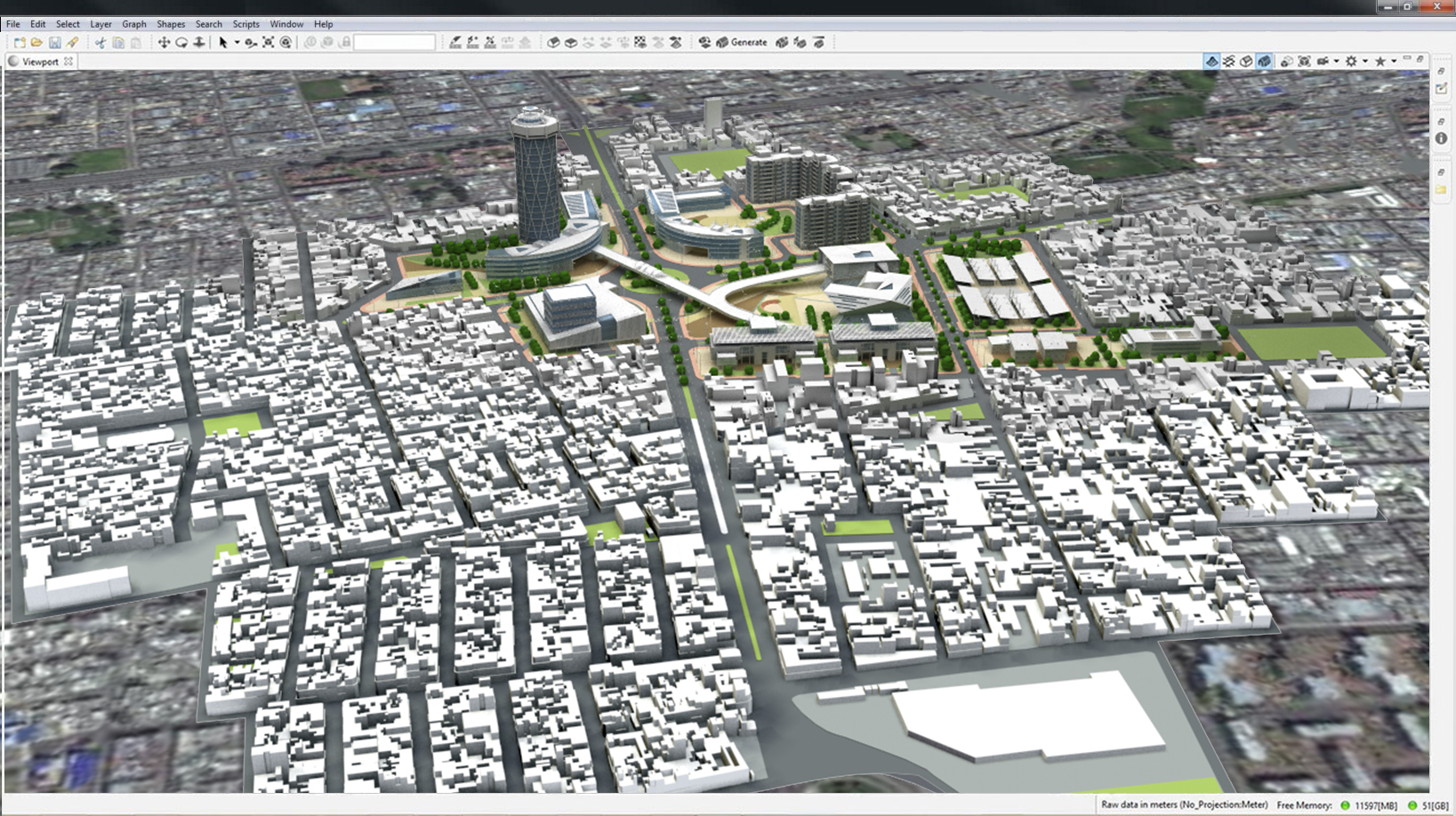Image resolution: width=1456 pixels, height=816 pixels.
Task: Close the Viewport tab
Action: 68,61
